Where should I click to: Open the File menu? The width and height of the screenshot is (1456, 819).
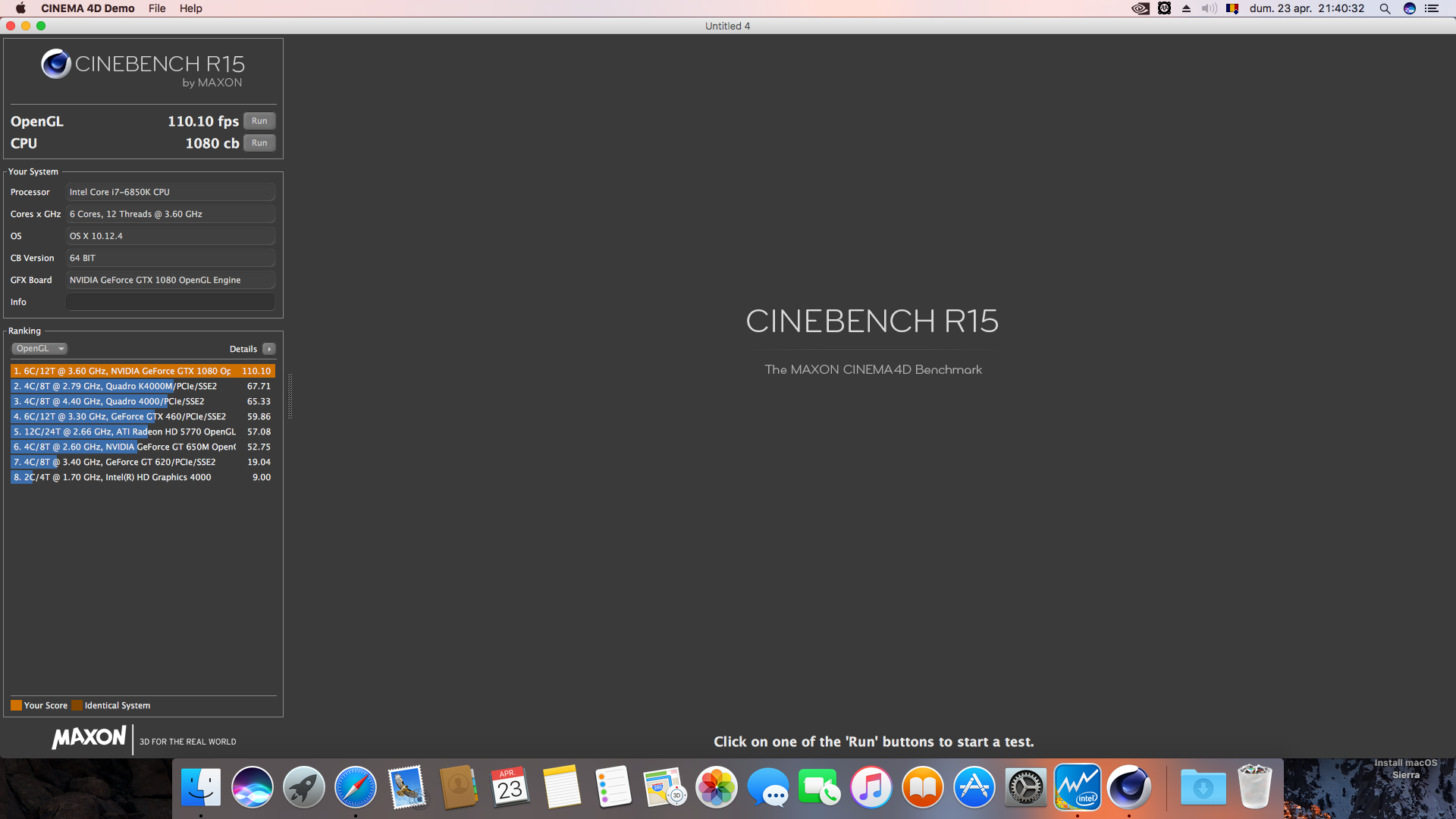[157, 8]
